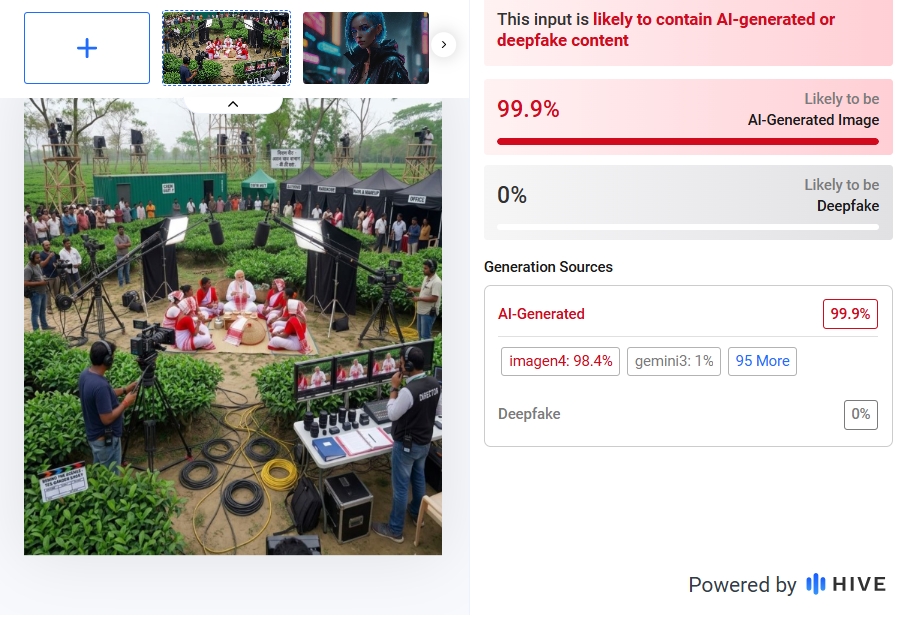Click the AI-Generated 99.9% score badge

pyautogui.click(x=850, y=314)
